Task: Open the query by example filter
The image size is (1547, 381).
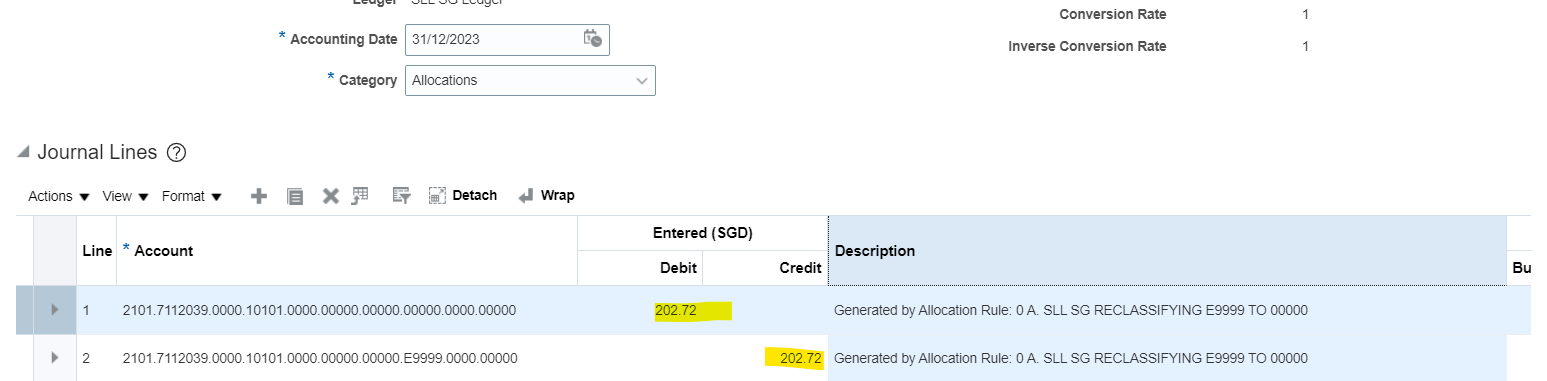Action: [x=401, y=196]
